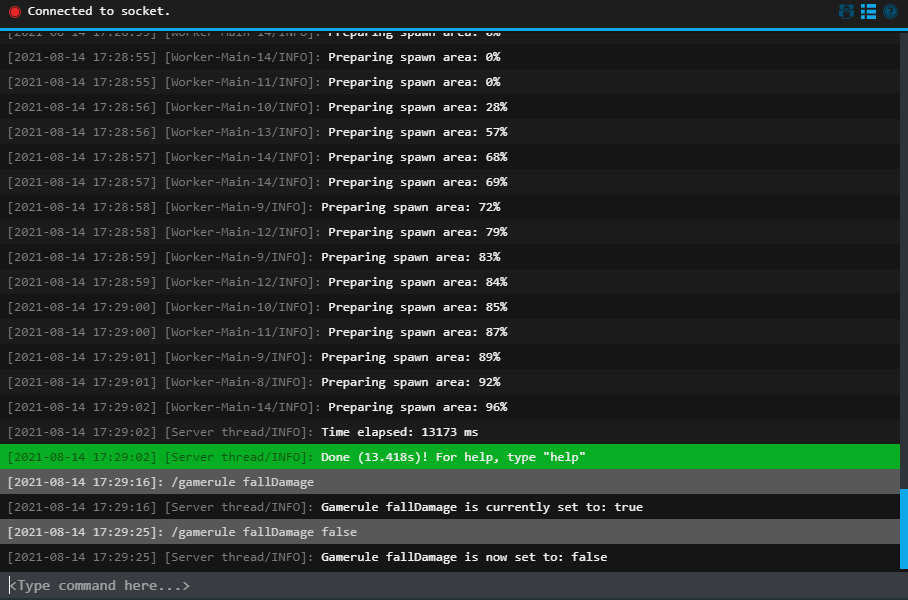Select the 'Preparing spawn area: 92%' line
This screenshot has height=600, width=908.
(x=450, y=382)
